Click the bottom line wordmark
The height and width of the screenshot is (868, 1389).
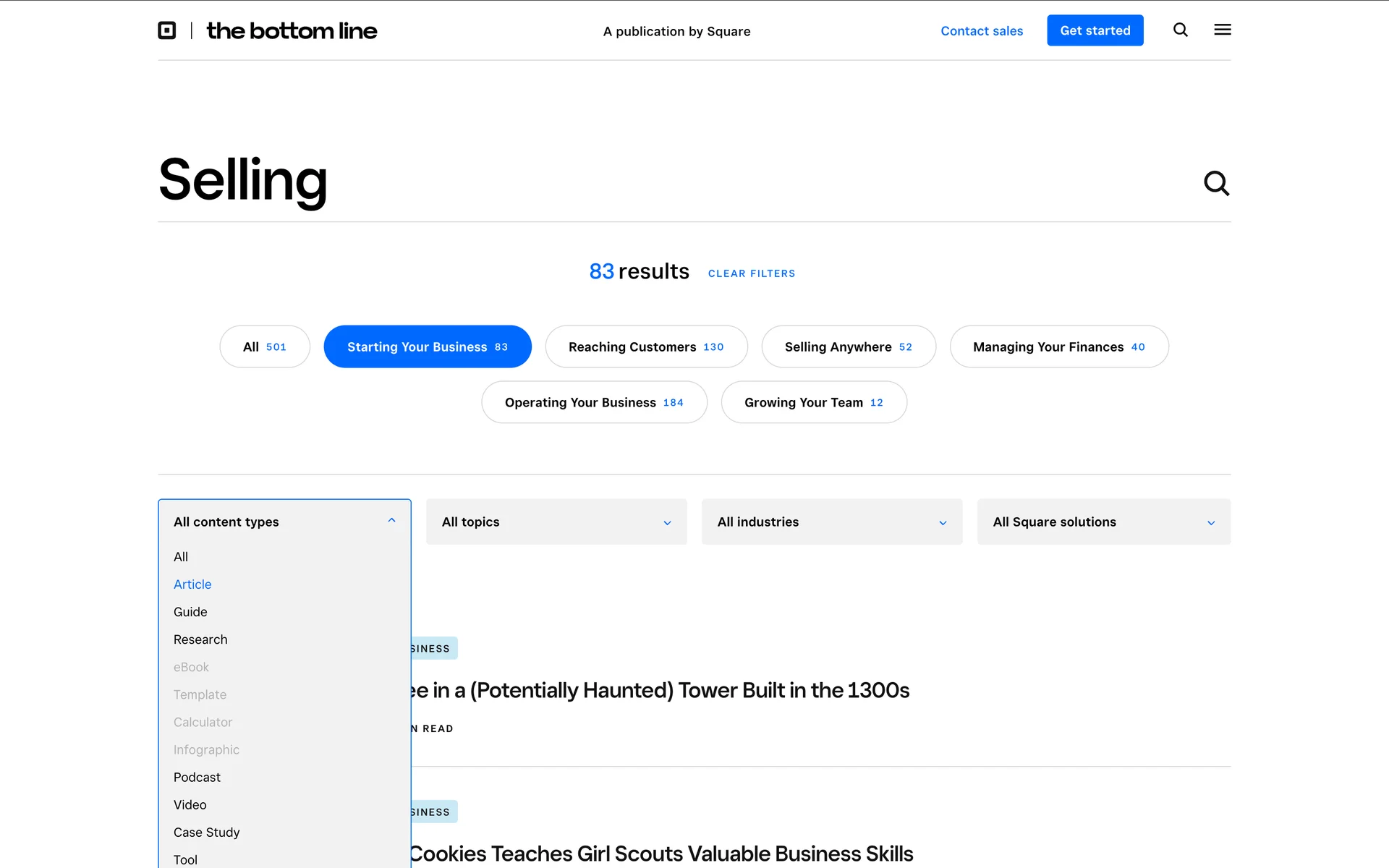click(x=292, y=31)
